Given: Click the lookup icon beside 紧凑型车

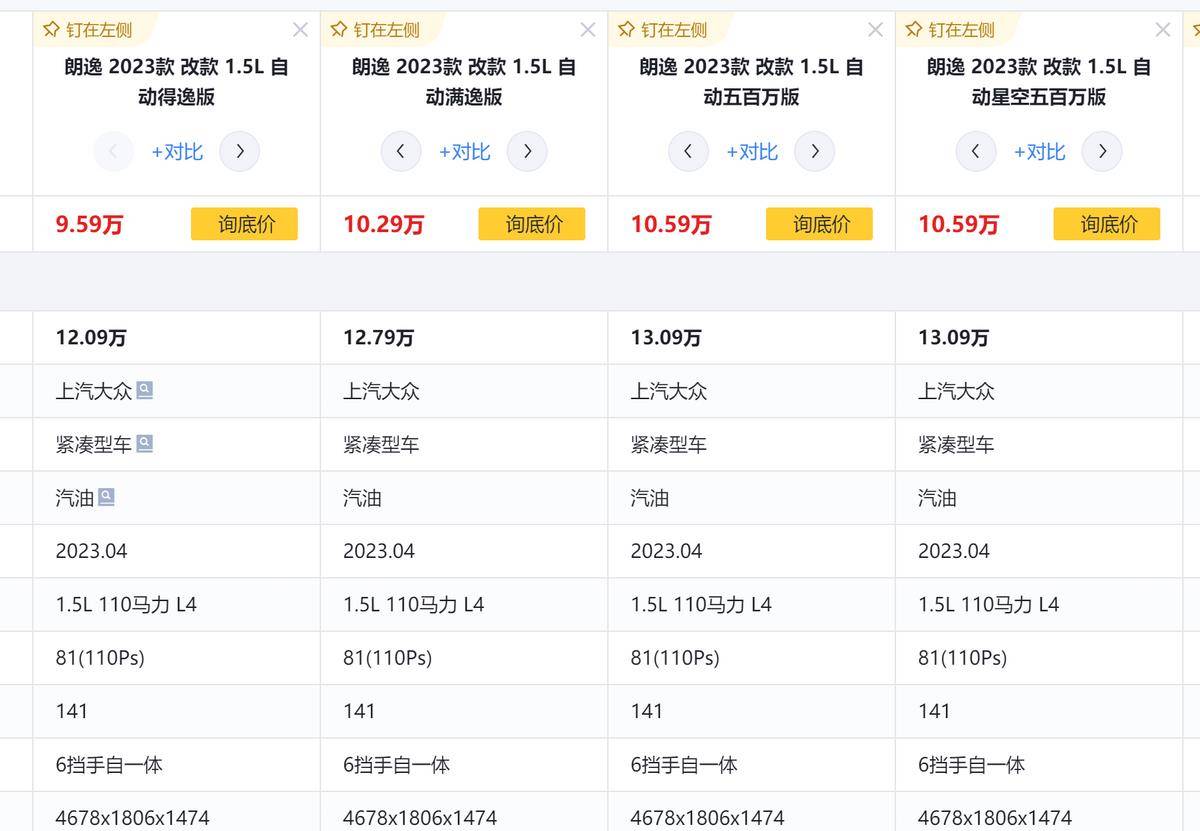Looking at the screenshot, I should tap(145, 443).
